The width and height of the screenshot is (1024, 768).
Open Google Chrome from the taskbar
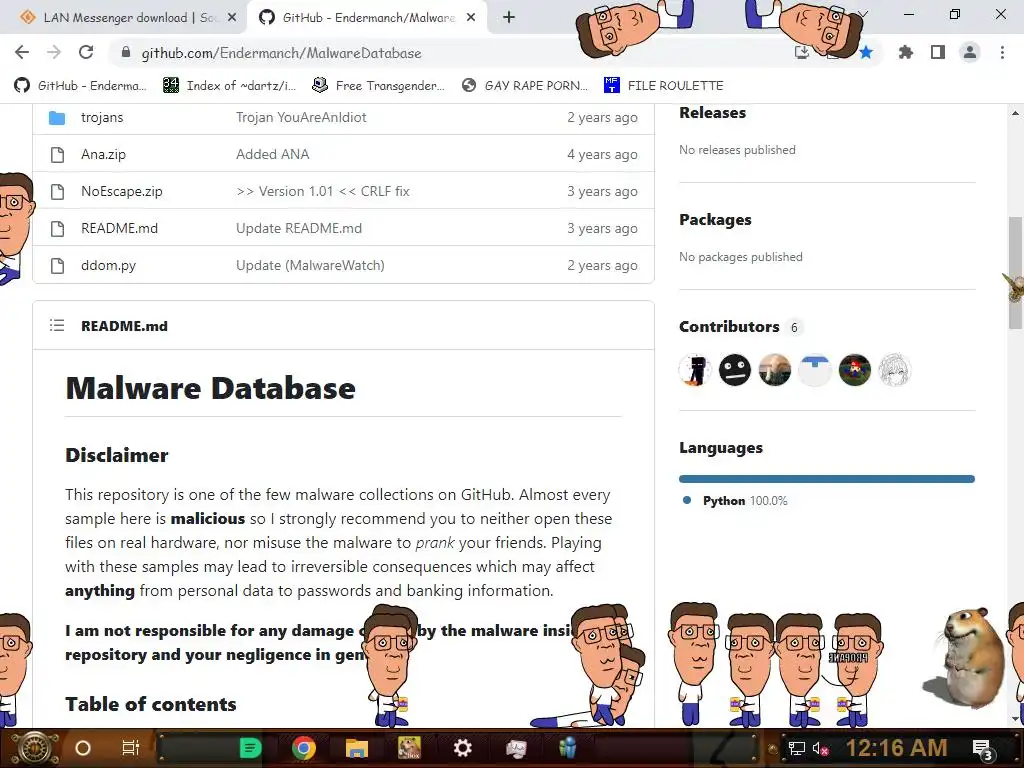[304, 748]
